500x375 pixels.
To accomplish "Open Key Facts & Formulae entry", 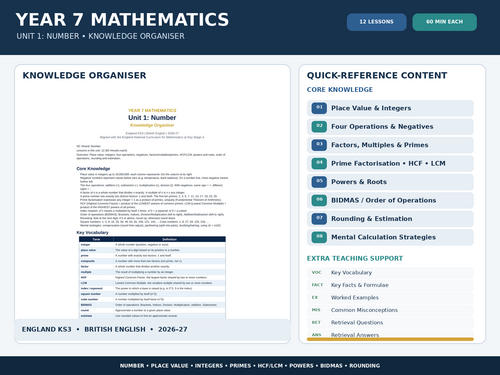I will (x=390, y=285).
